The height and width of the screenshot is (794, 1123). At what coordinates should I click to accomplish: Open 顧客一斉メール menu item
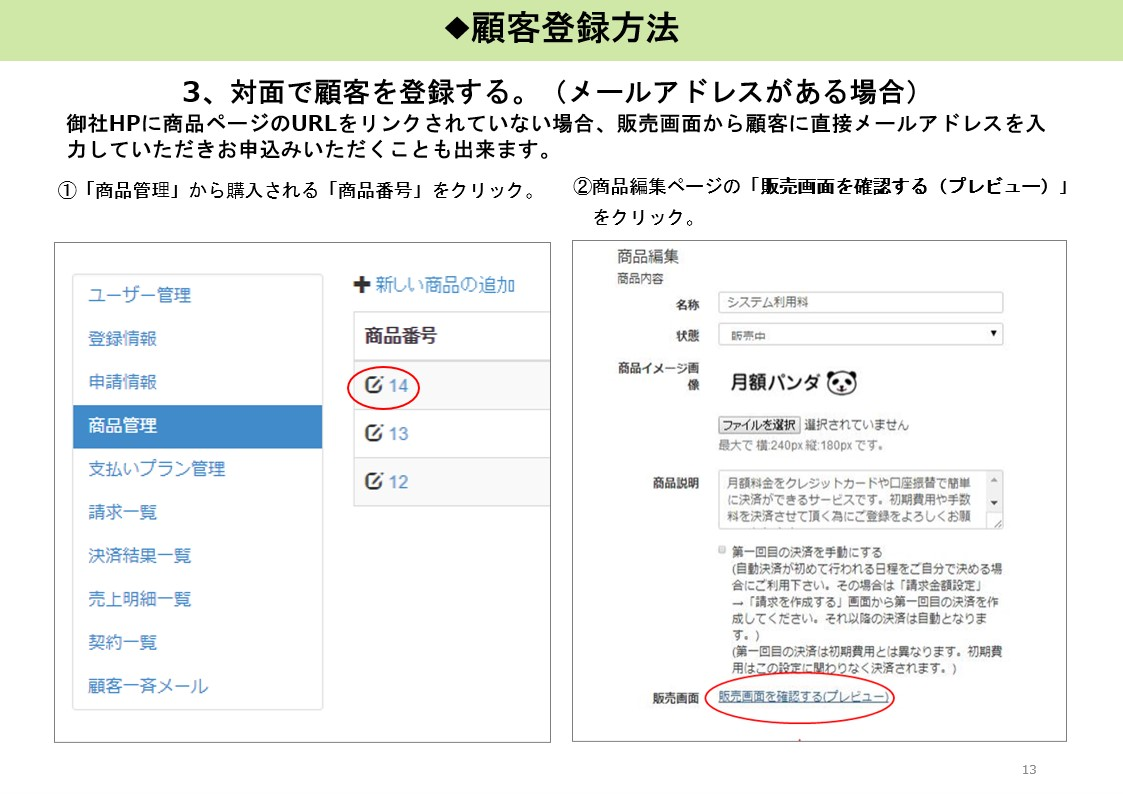pos(148,686)
